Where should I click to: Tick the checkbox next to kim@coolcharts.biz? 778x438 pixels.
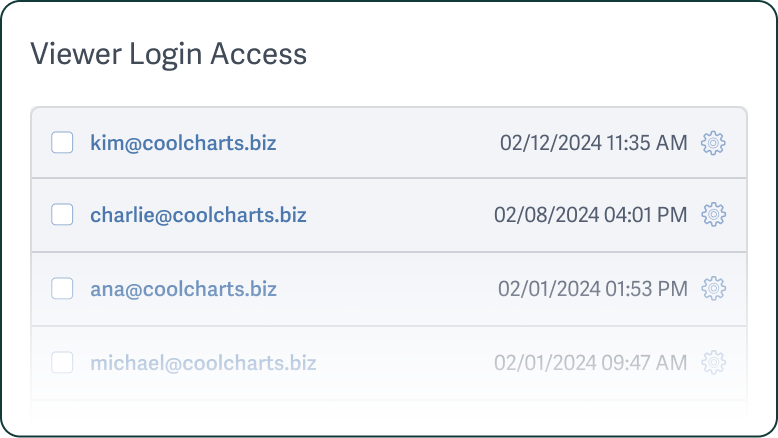pos(62,143)
